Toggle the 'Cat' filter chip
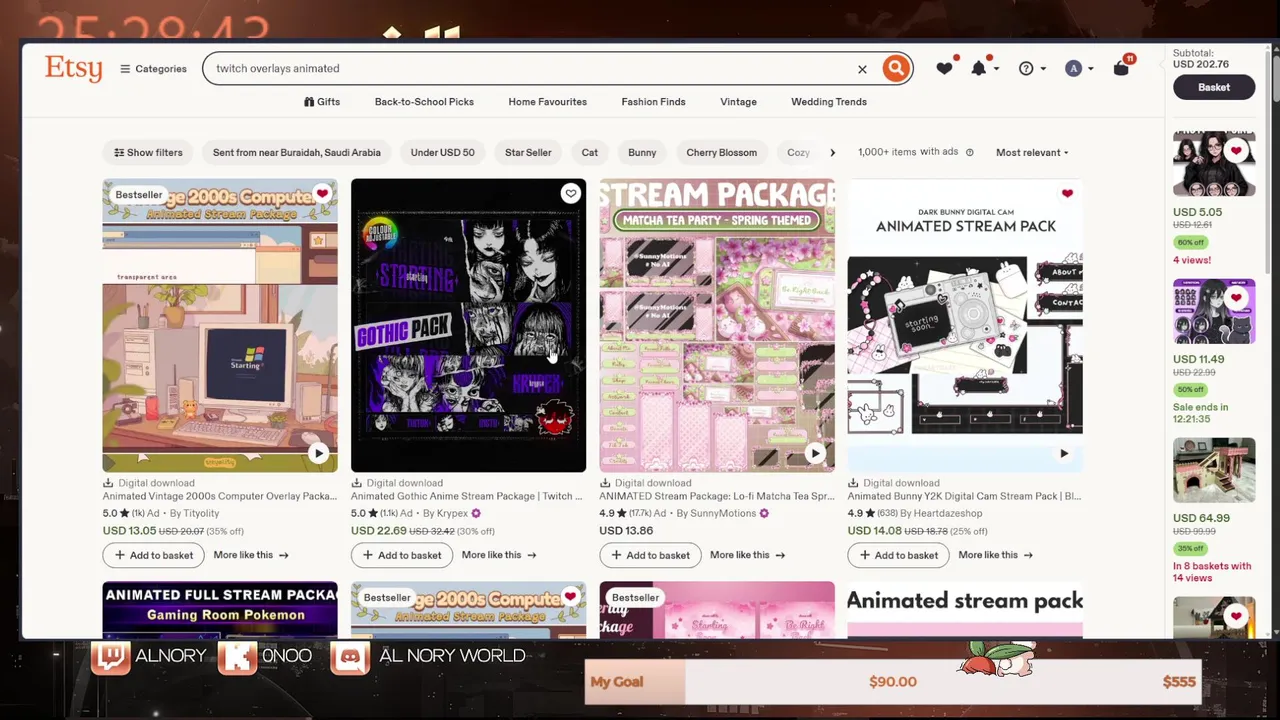The image size is (1280, 720). (590, 153)
